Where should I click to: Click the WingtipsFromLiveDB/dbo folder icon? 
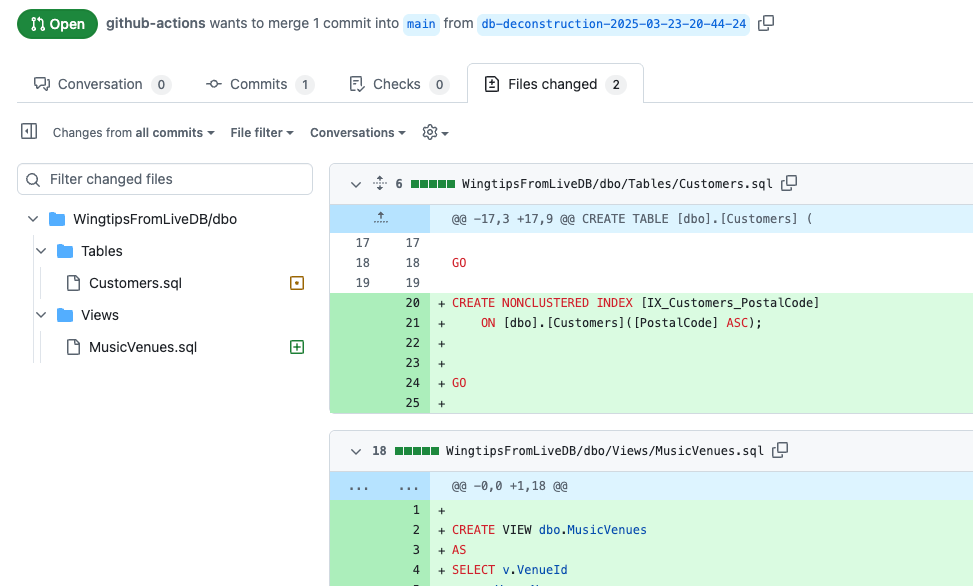coord(56,219)
